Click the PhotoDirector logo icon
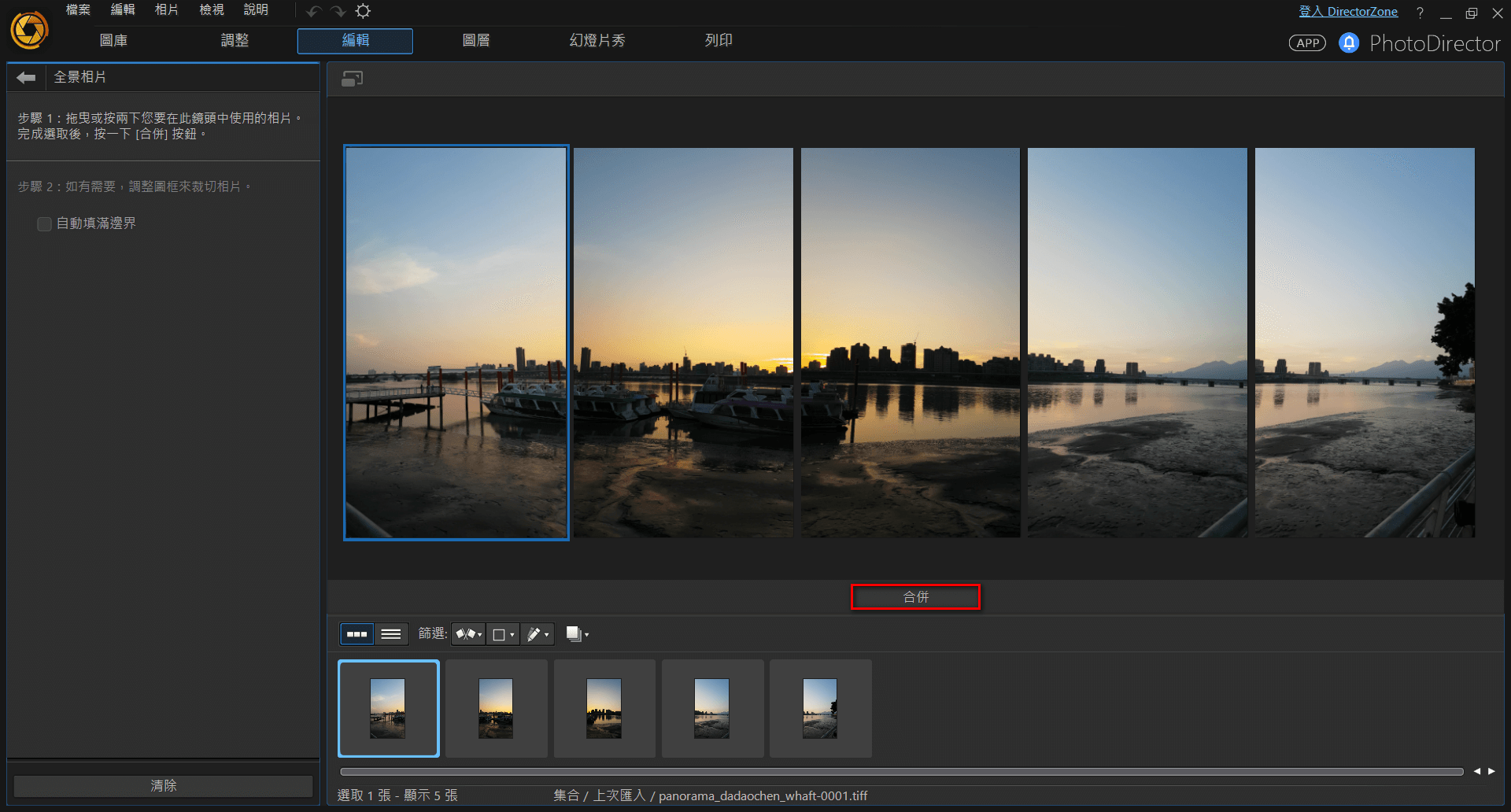Screen dimensions: 1511x812 (x=29, y=30)
